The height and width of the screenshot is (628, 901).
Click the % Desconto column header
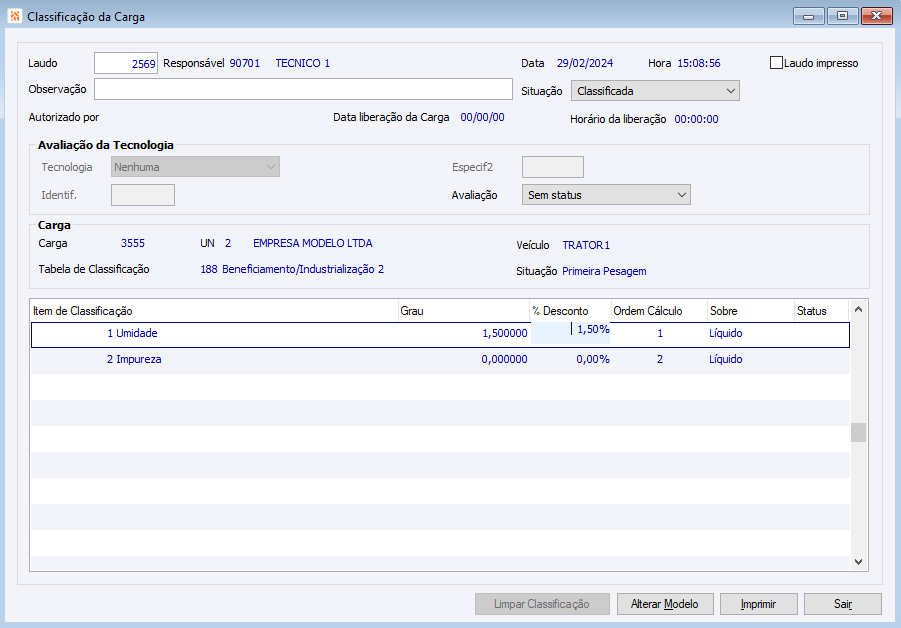tap(570, 311)
